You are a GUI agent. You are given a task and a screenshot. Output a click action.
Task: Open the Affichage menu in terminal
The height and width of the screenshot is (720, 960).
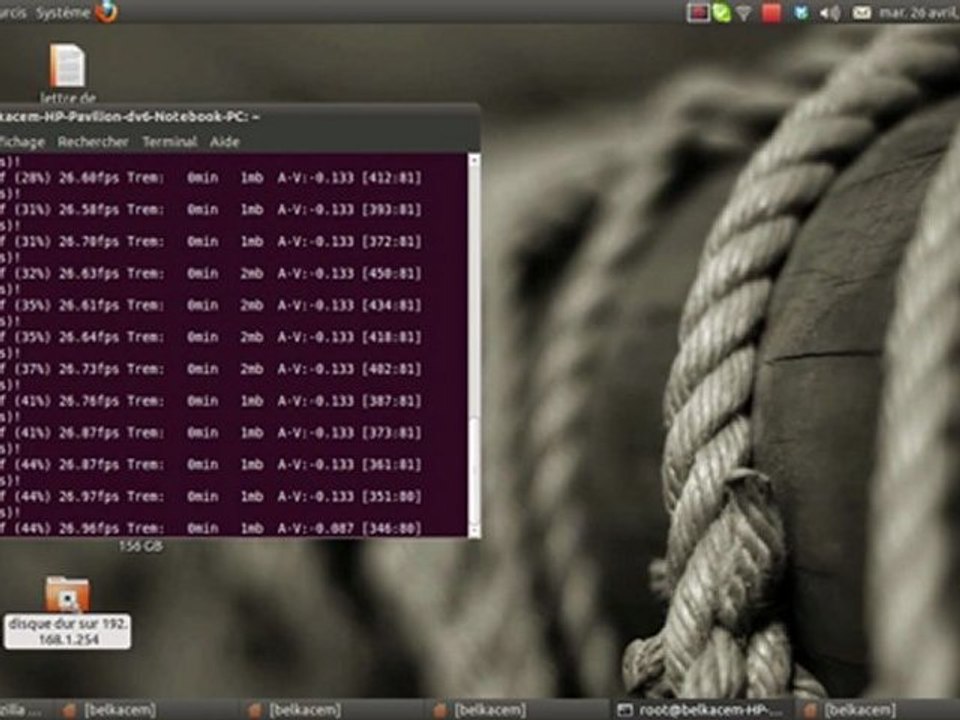[x=22, y=142]
